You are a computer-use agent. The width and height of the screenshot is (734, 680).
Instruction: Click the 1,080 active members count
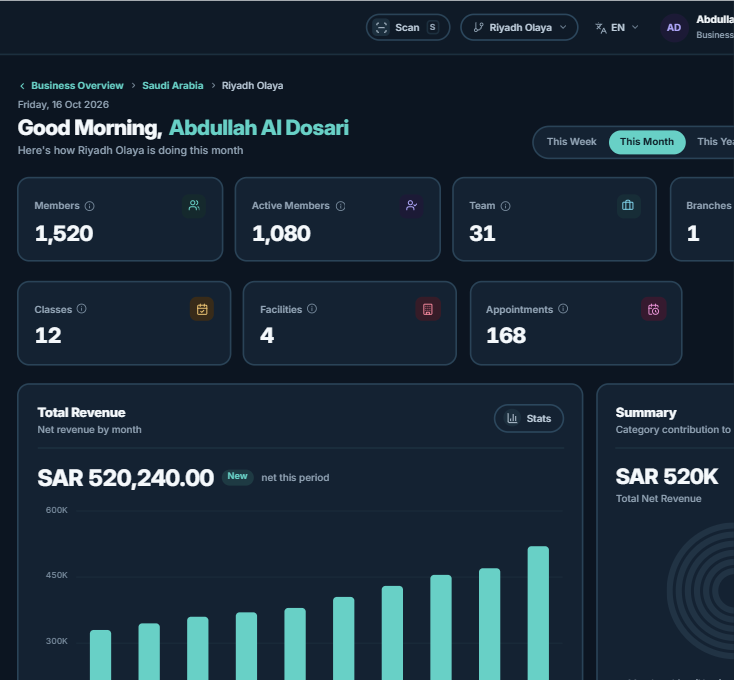click(x=281, y=234)
